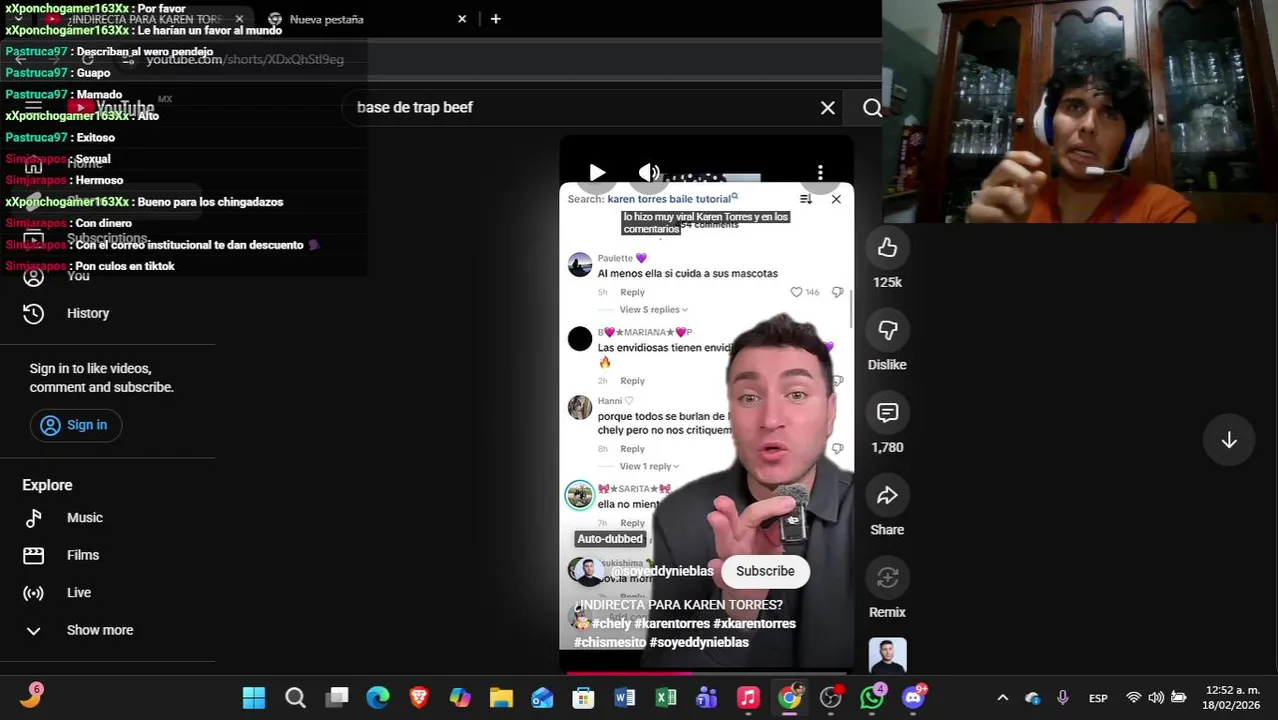Submit search with magnifier icon
The width and height of the screenshot is (1278, 720).
pyautogui.click(x=872, y=108)
